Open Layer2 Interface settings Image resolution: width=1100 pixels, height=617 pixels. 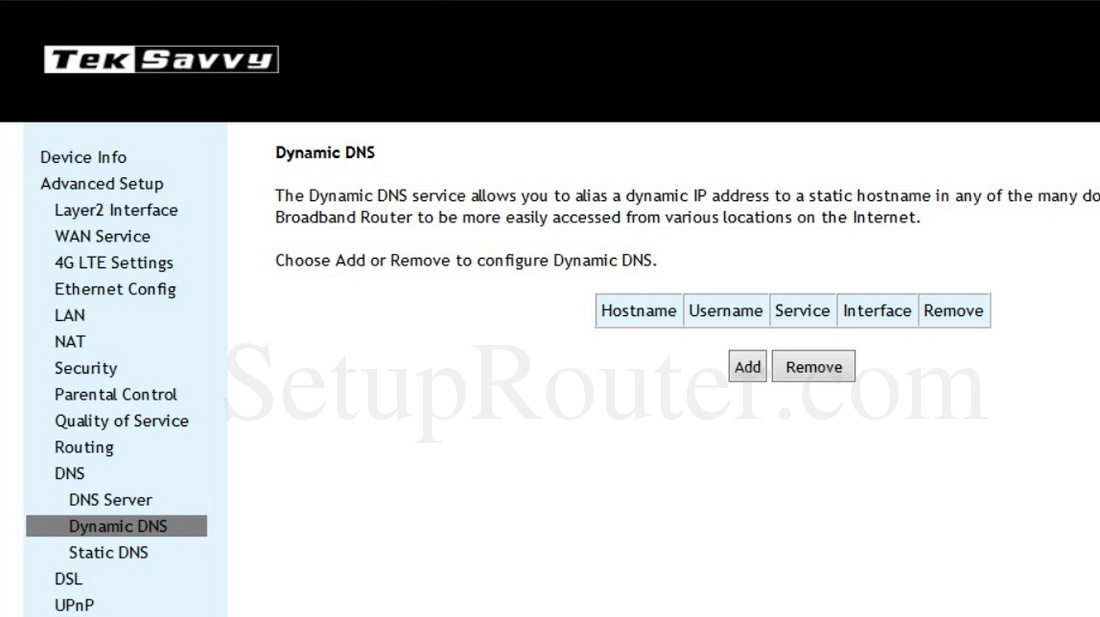[115, 210]
